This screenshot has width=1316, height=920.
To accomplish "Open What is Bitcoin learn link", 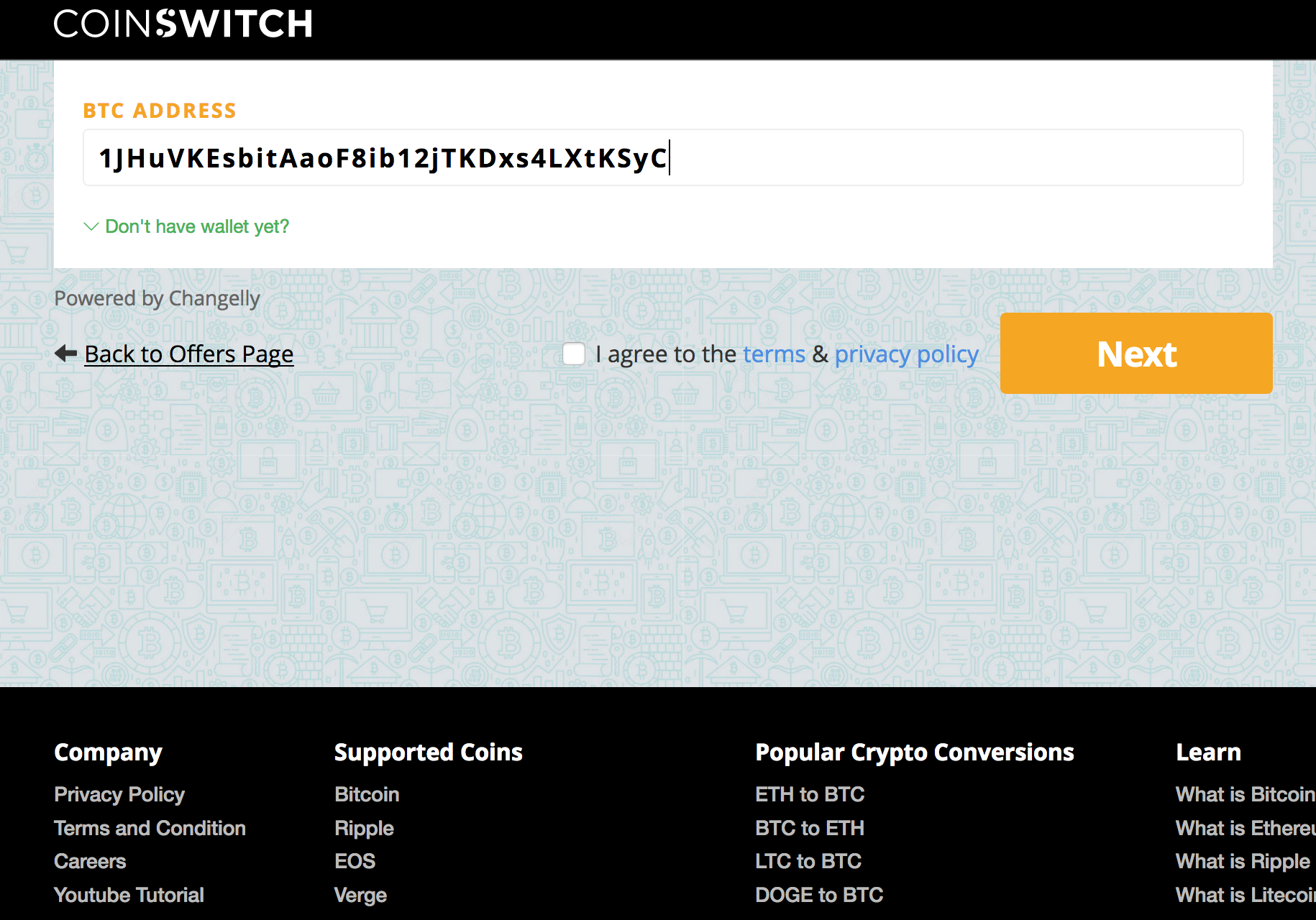I will click(x=1246, y=794).
